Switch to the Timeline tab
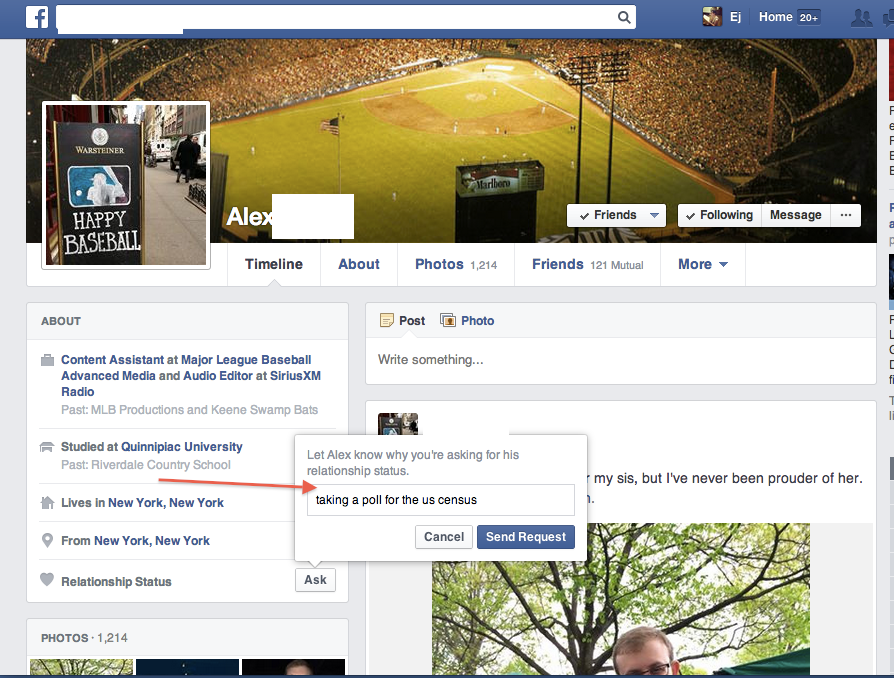 coord(274,264)
